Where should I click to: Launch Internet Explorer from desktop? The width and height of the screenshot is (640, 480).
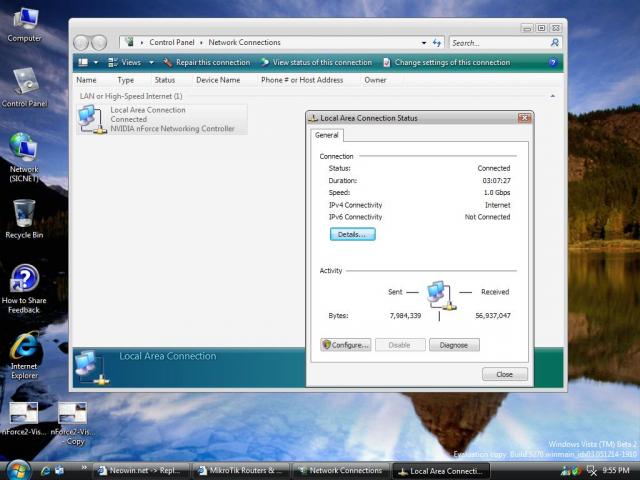coord(24,355)
